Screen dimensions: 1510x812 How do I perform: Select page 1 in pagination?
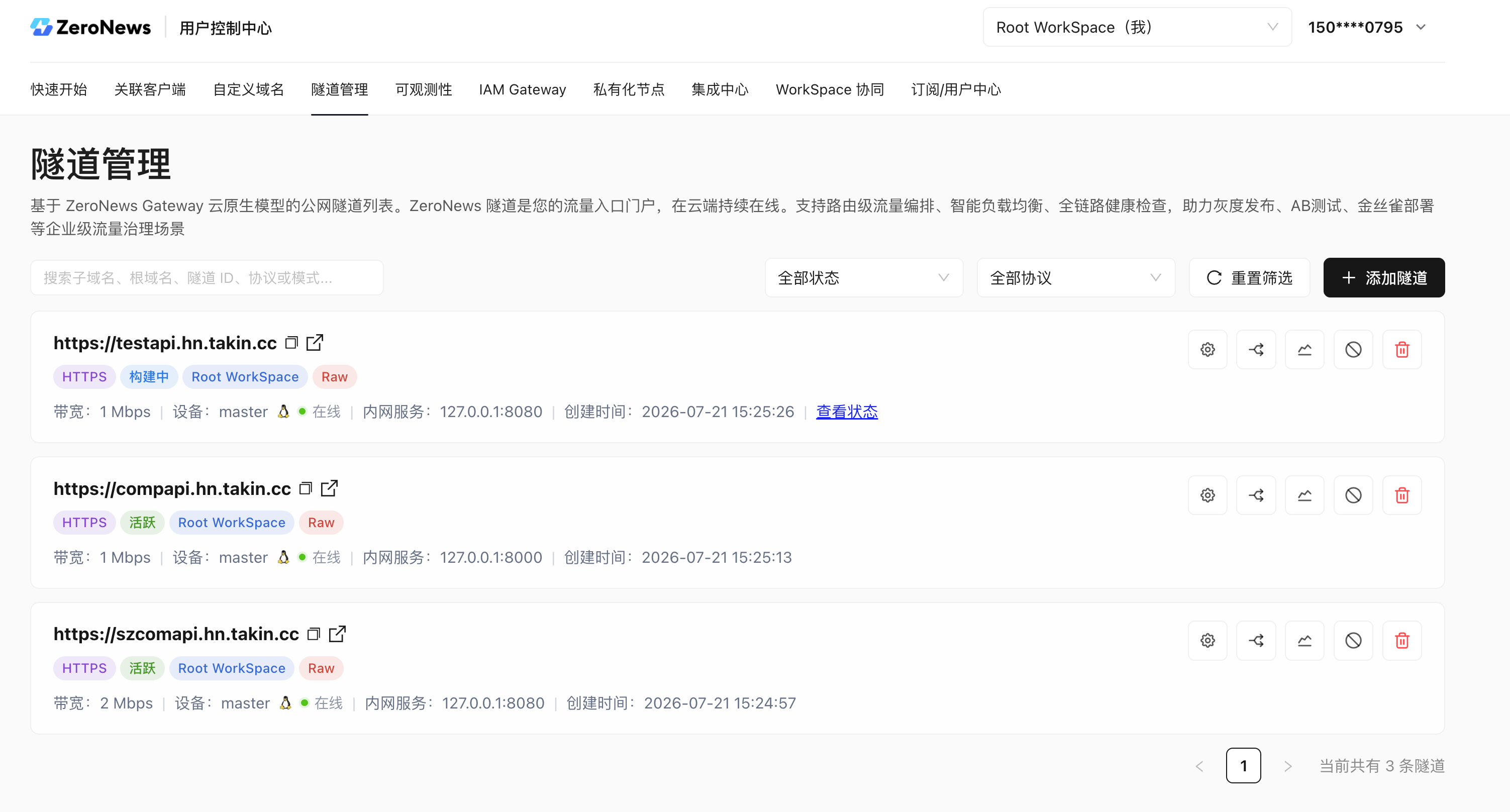click(1243, 766)
